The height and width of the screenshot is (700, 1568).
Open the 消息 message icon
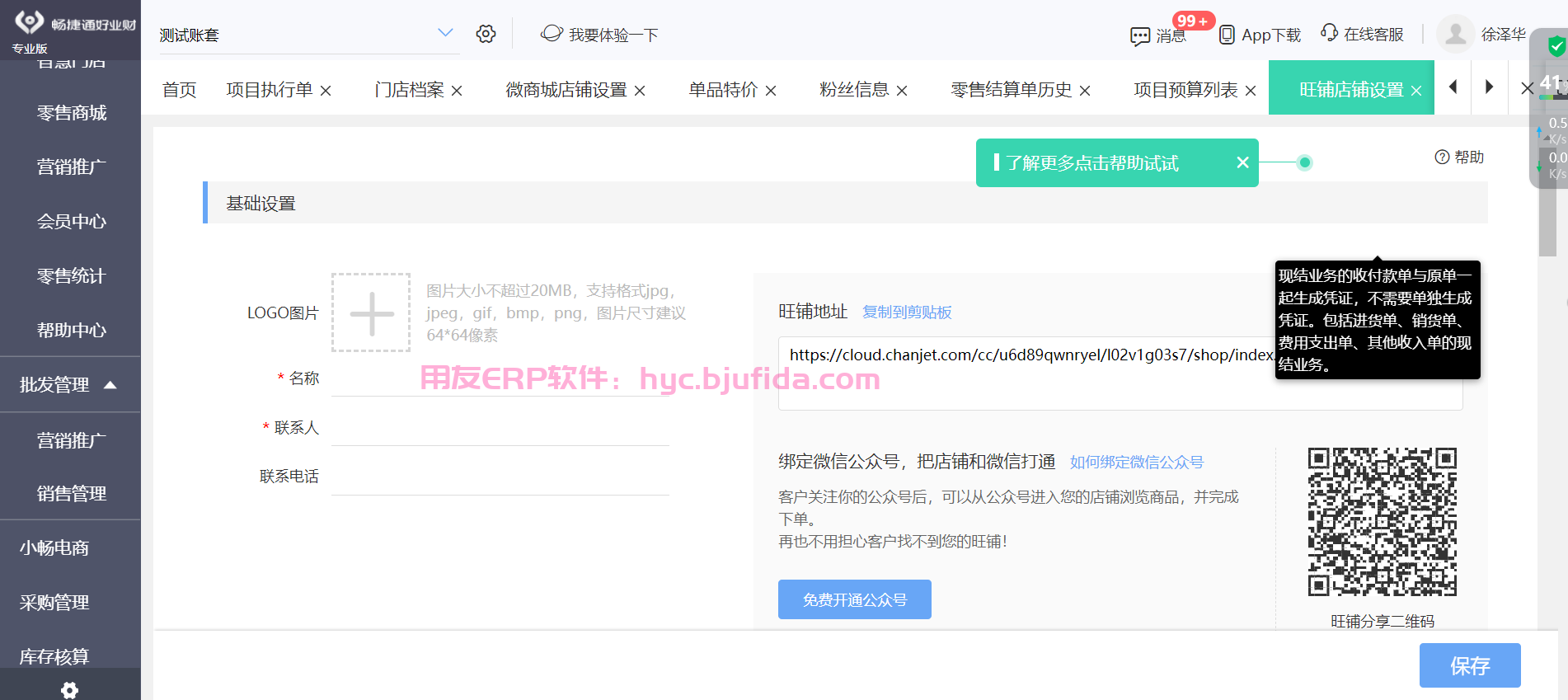tap(1140, 36)
